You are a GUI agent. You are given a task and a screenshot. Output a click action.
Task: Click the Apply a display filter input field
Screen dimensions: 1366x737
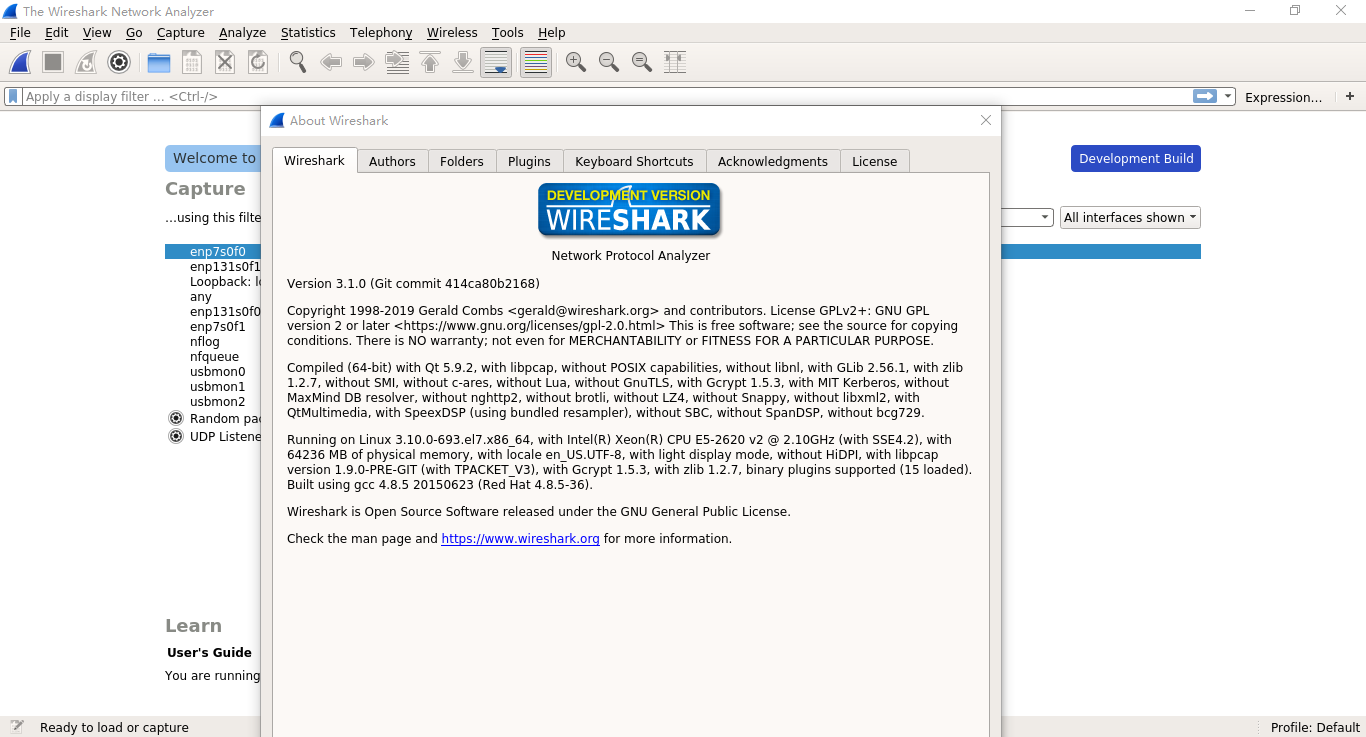[x=400, y=96]
